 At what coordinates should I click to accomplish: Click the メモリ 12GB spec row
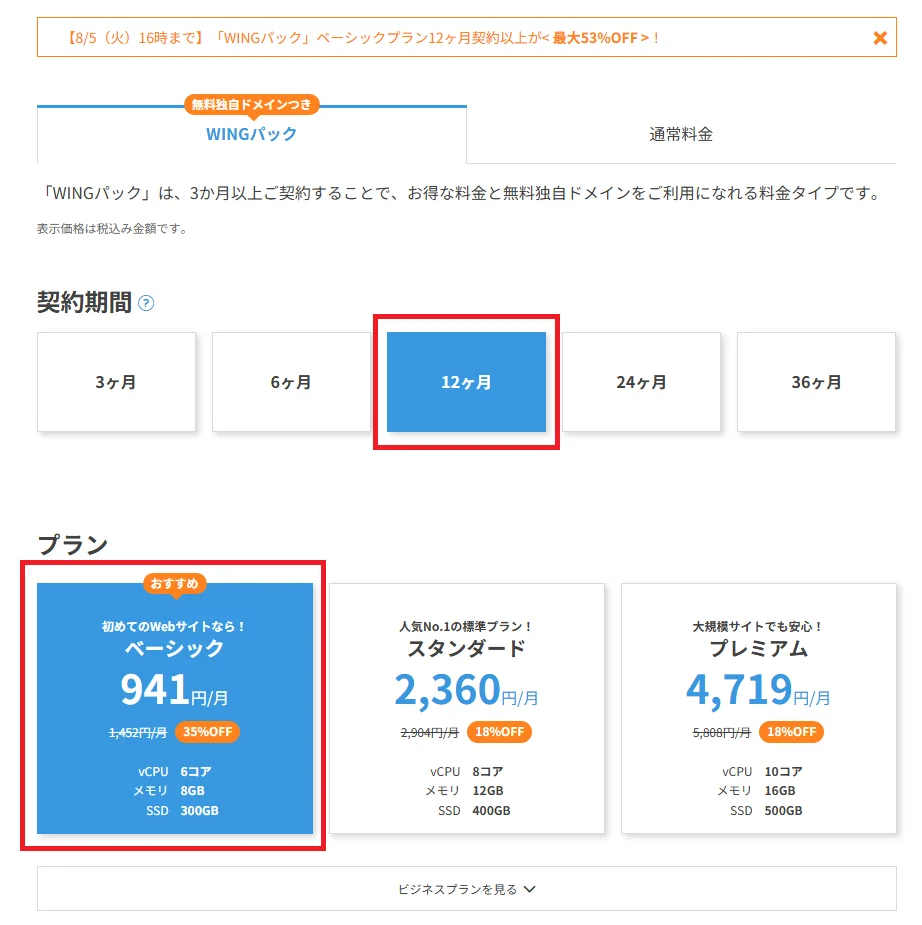pos(465,790)
